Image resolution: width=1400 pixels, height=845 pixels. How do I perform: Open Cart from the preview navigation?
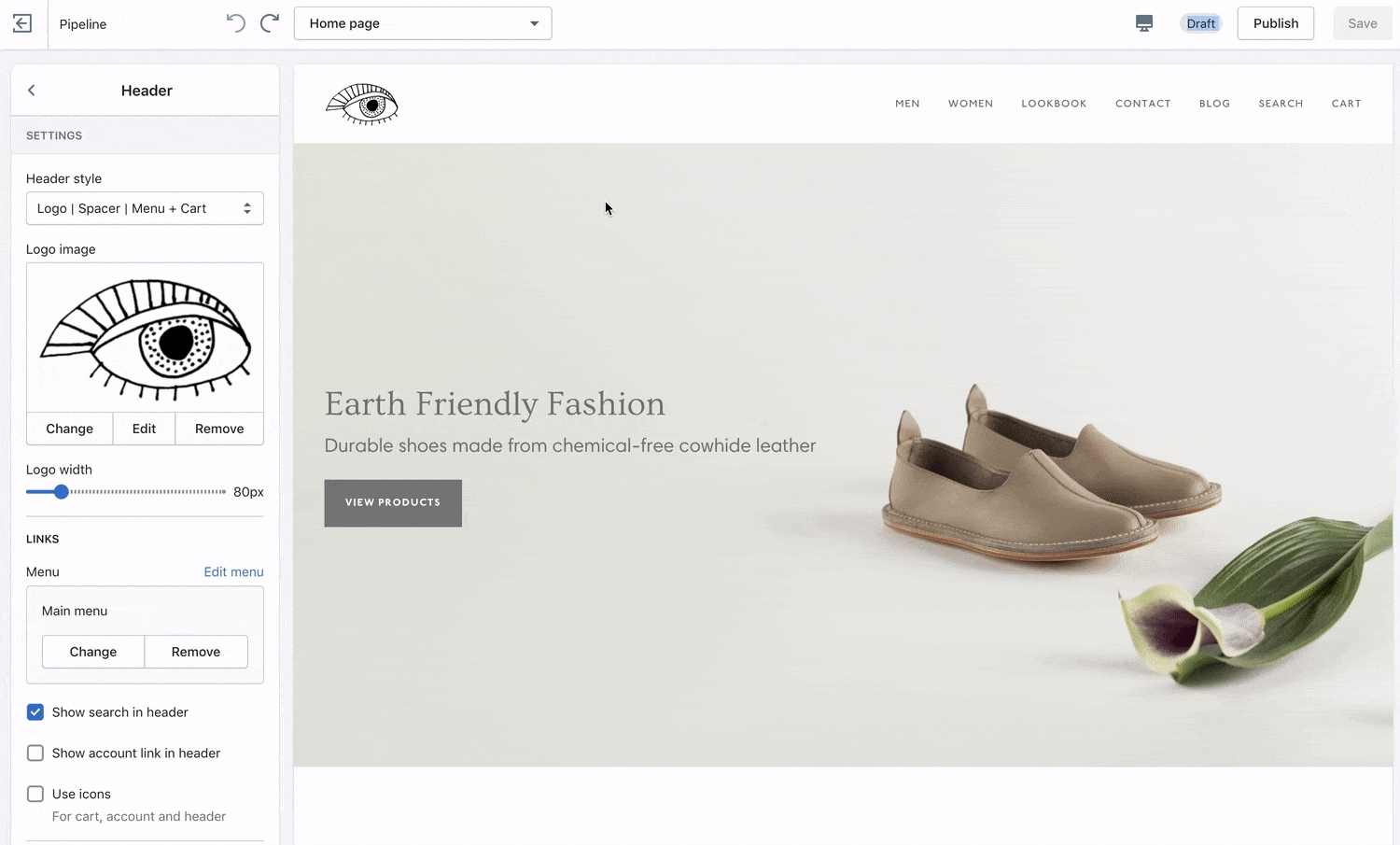pyautogui.click(x=1346, y=104)
